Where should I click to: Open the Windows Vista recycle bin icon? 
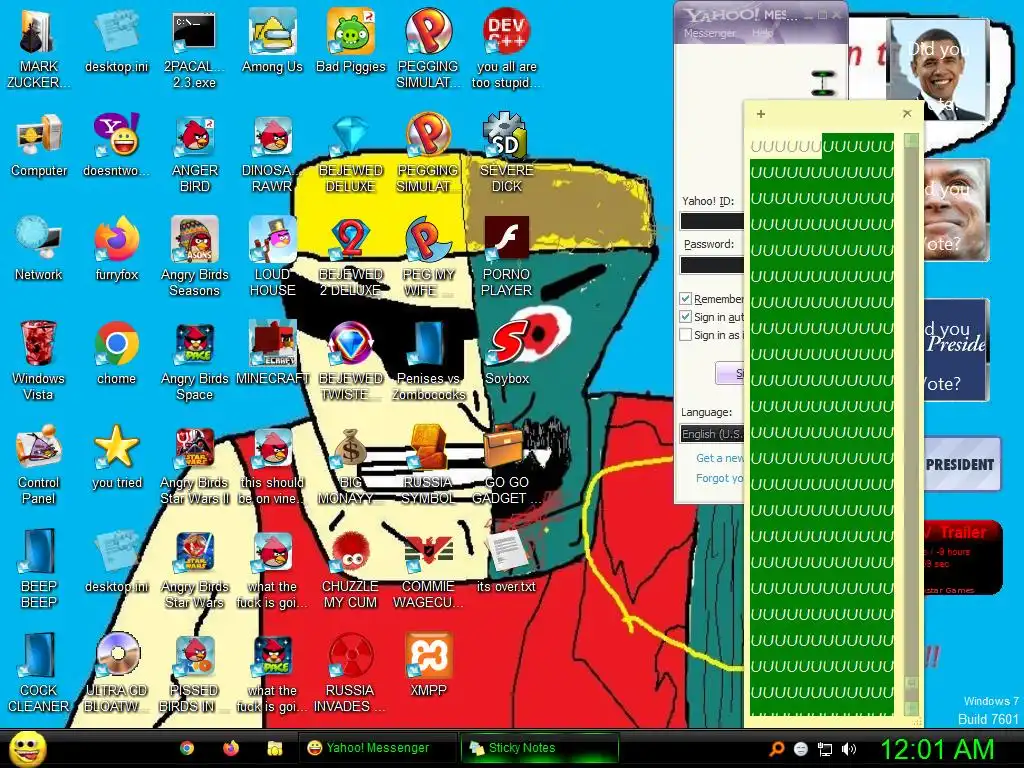point(38,359)
